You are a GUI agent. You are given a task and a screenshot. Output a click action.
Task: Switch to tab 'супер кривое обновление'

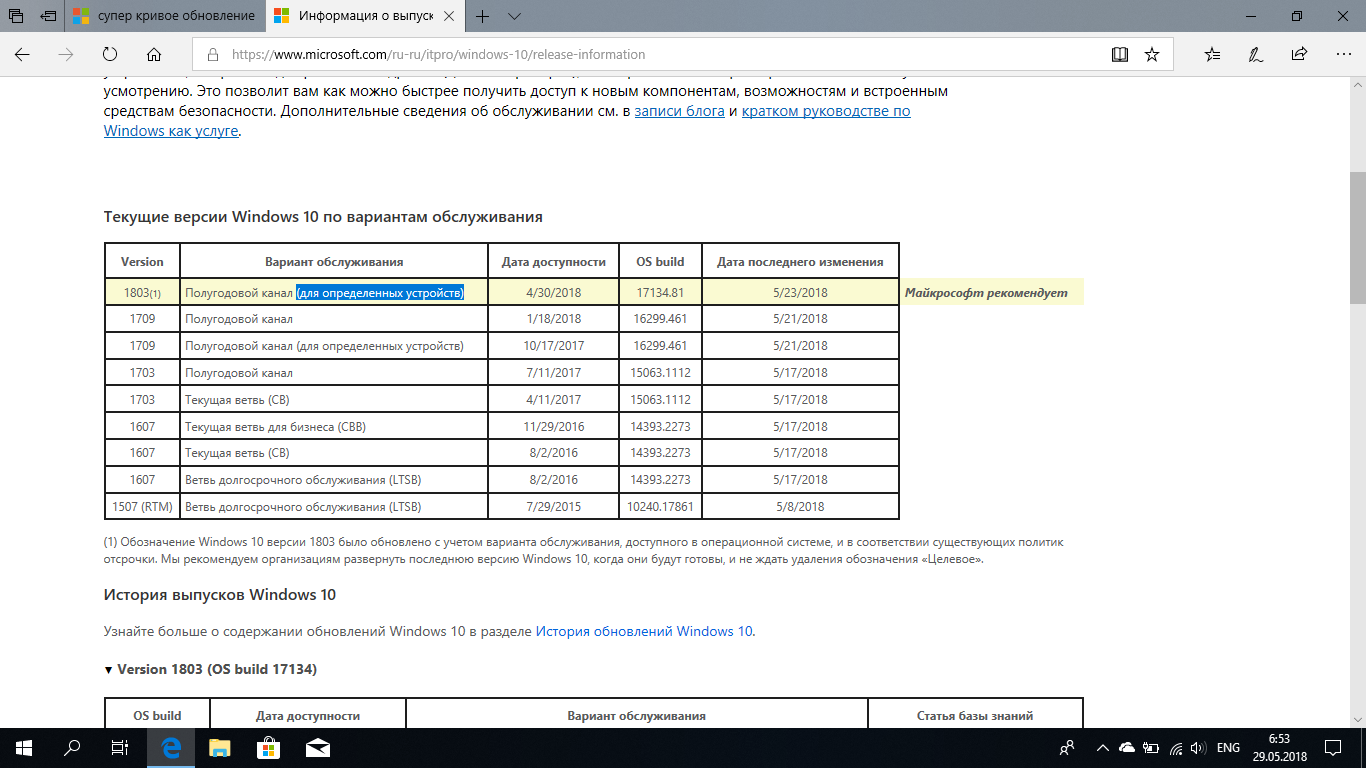tap(166, 16)
